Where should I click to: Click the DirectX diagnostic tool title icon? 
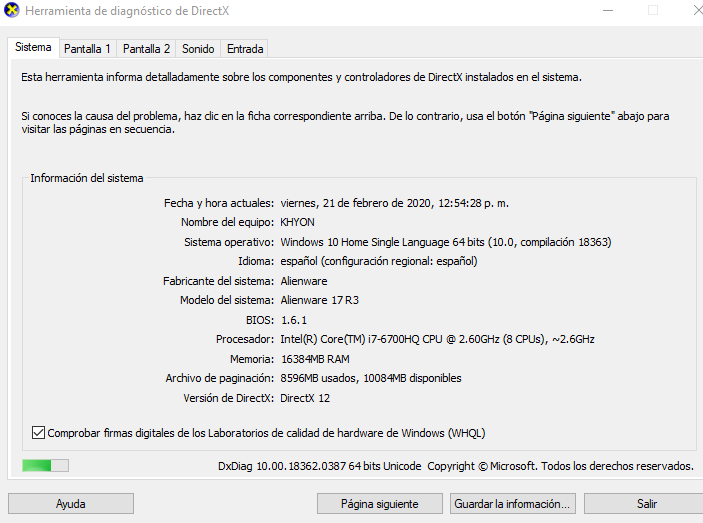[x=11, y=10]
